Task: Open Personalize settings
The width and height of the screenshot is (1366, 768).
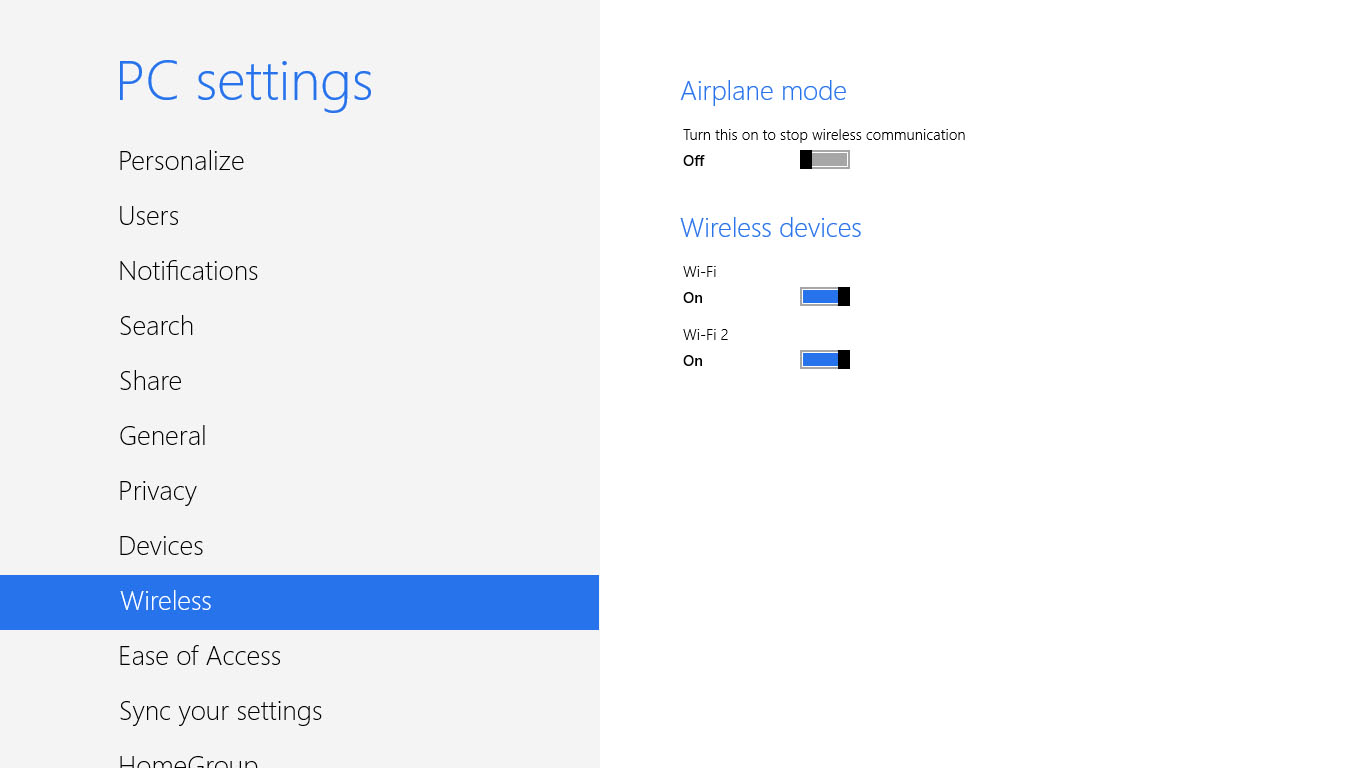Action: [x=181, y=161]
